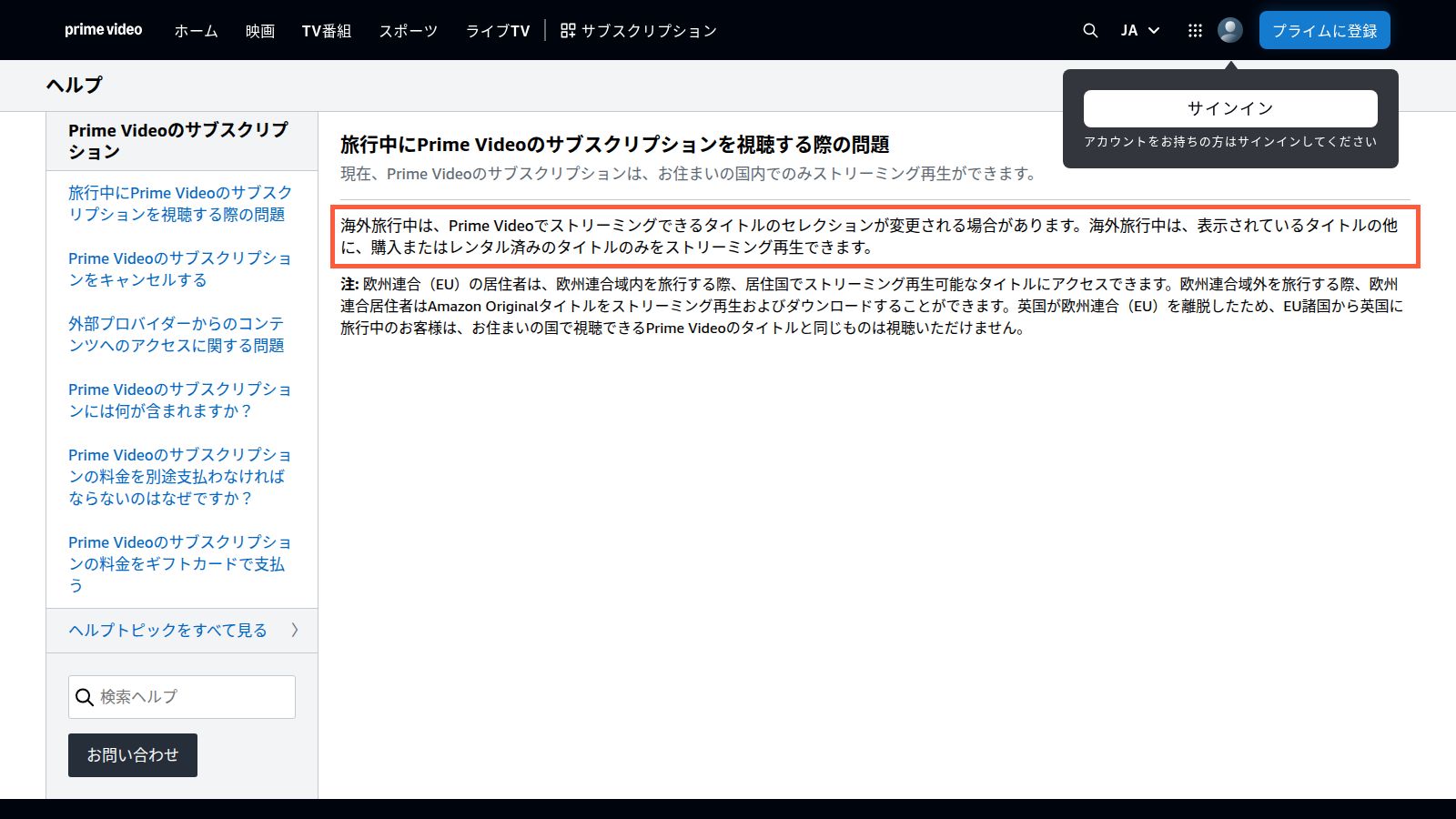Click the subscriptions grid icon
The image size is (1456, 819).
[568, 30]
